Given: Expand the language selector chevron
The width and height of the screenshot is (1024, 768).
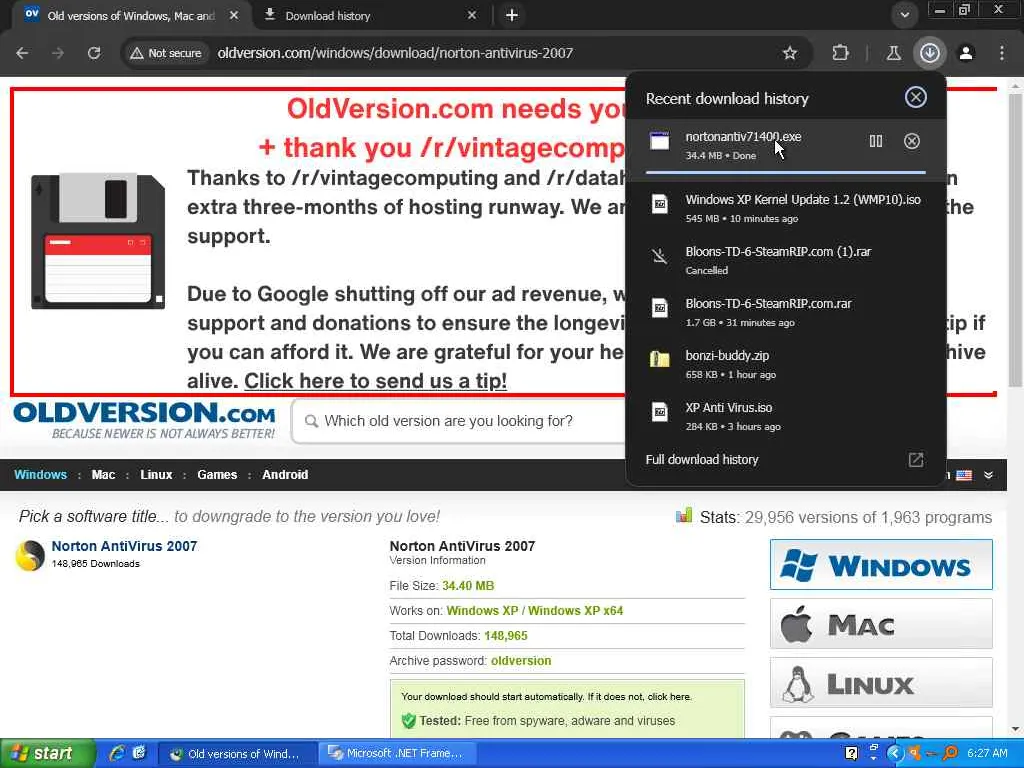Looking at the screenshot, I should point(989,475).
